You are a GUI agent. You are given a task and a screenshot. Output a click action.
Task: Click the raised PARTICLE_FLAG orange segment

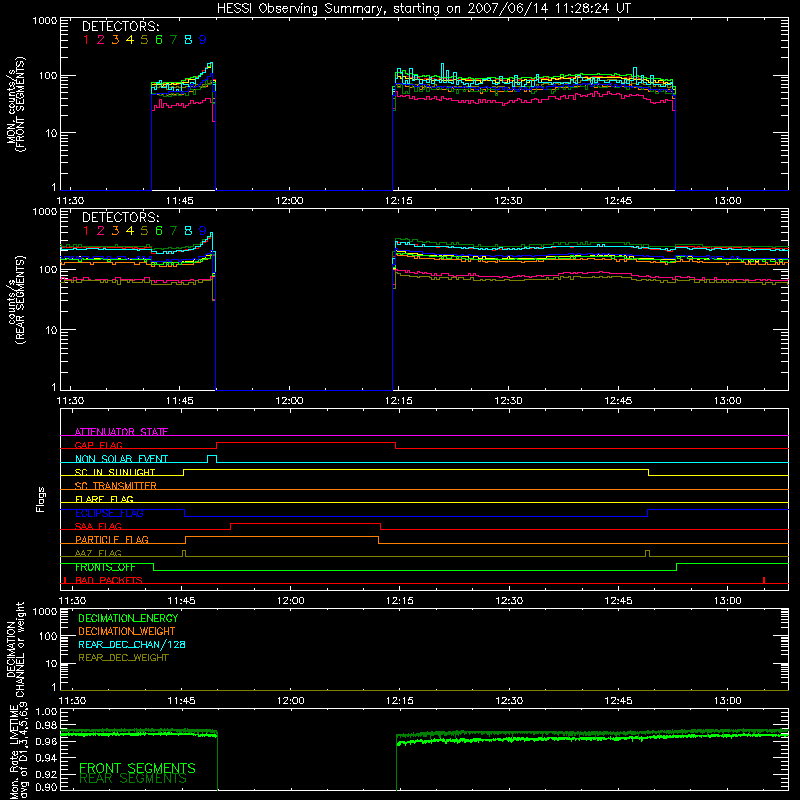(x=282, y=537)
